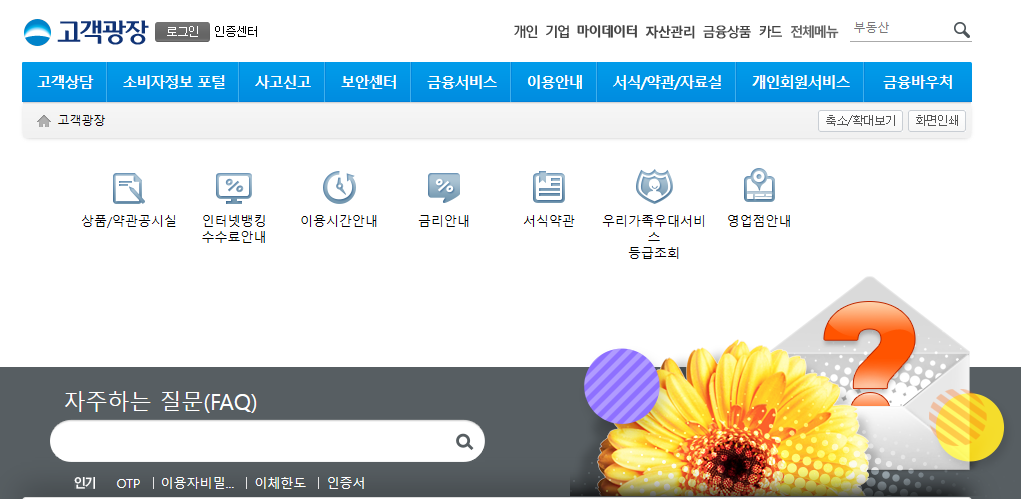Select the 금융바우처 navigation tab

(x=918, y=82)
